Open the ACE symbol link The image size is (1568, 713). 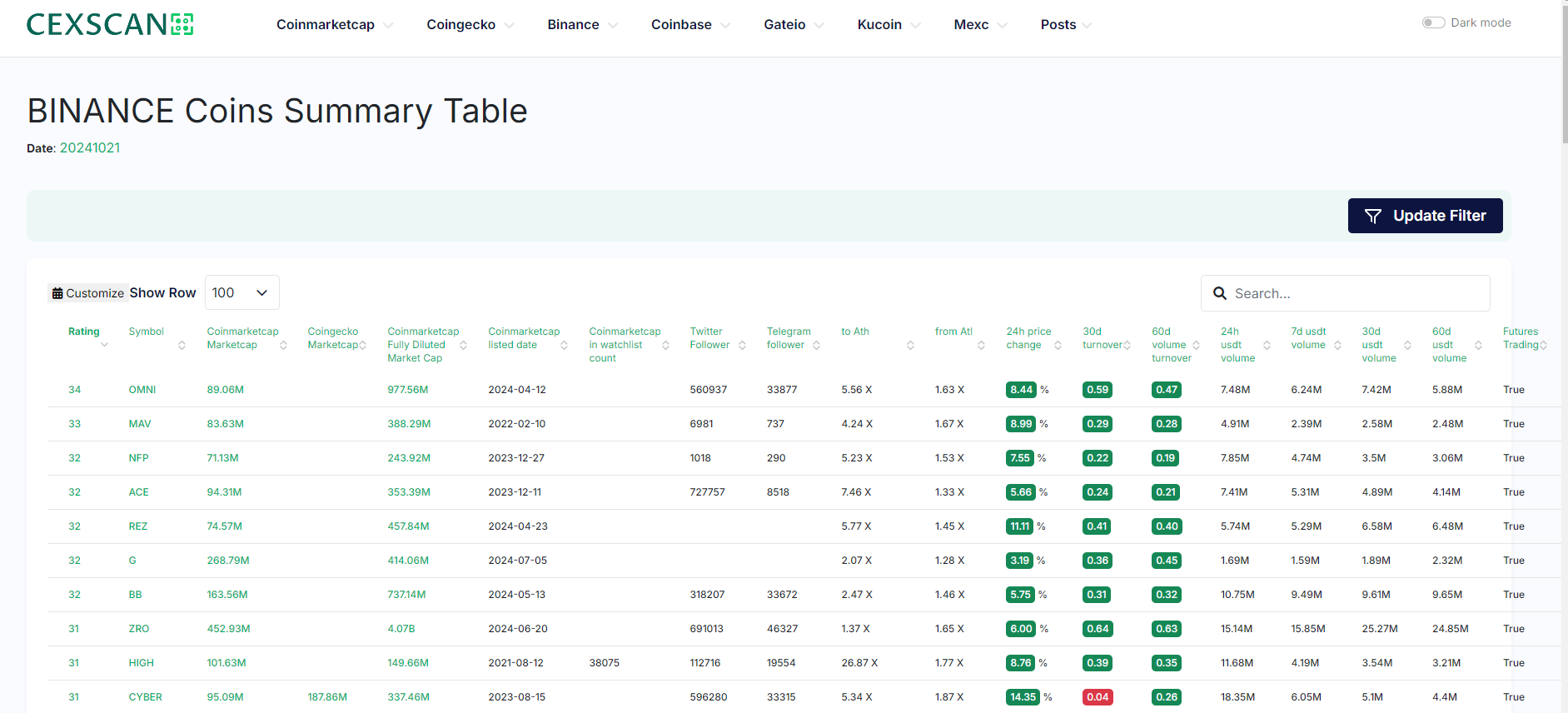138,492
